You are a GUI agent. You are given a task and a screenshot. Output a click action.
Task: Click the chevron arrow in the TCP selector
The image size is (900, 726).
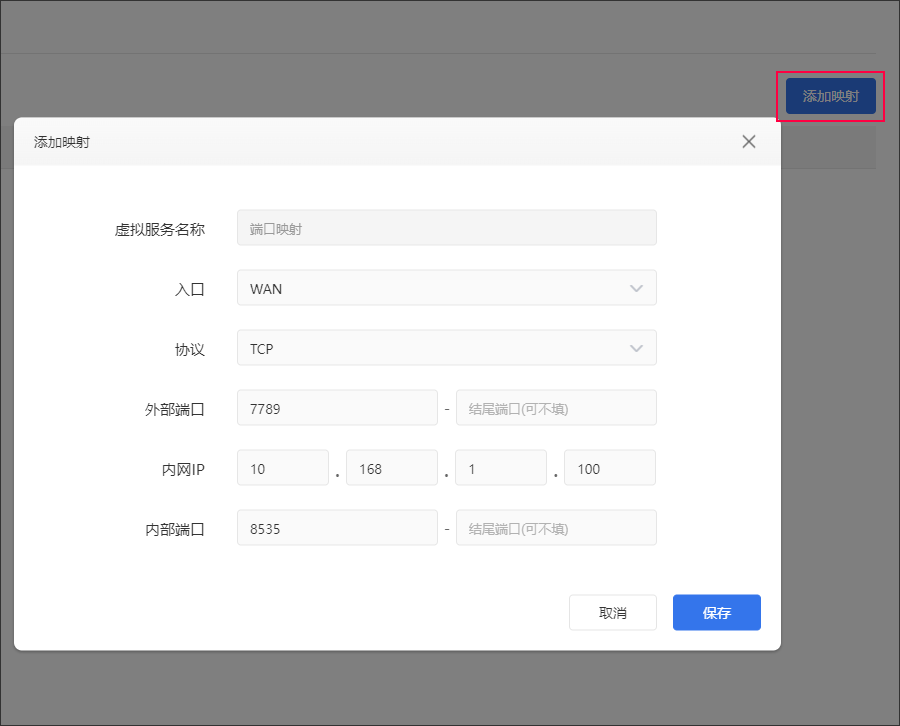[x=636, y=348]
